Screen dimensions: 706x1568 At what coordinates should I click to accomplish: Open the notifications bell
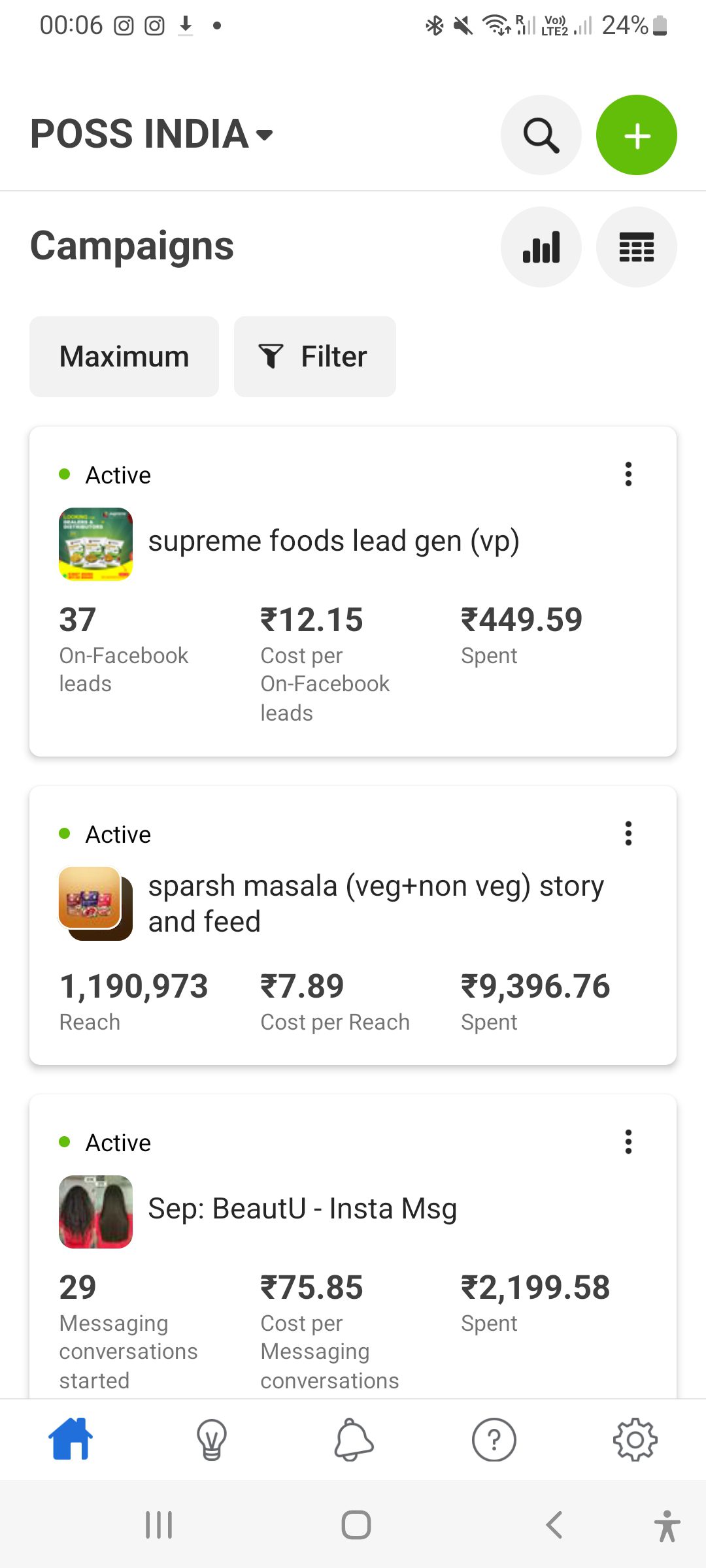(x=354, y=1439)
